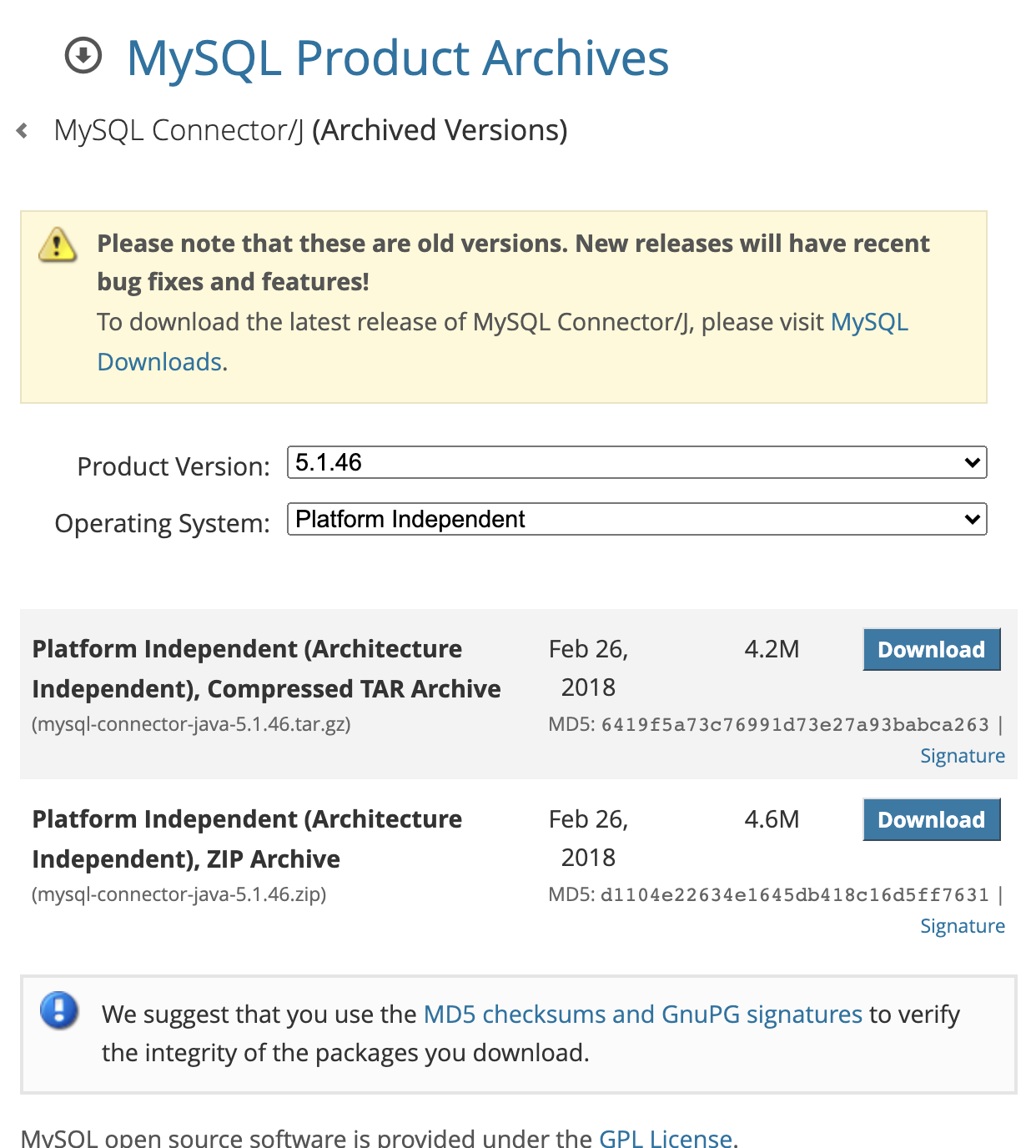Screen dimensions: 1036x1148
Task: Click the Feb 26, 2018 date in ZIP row
Action: (588, 838)
